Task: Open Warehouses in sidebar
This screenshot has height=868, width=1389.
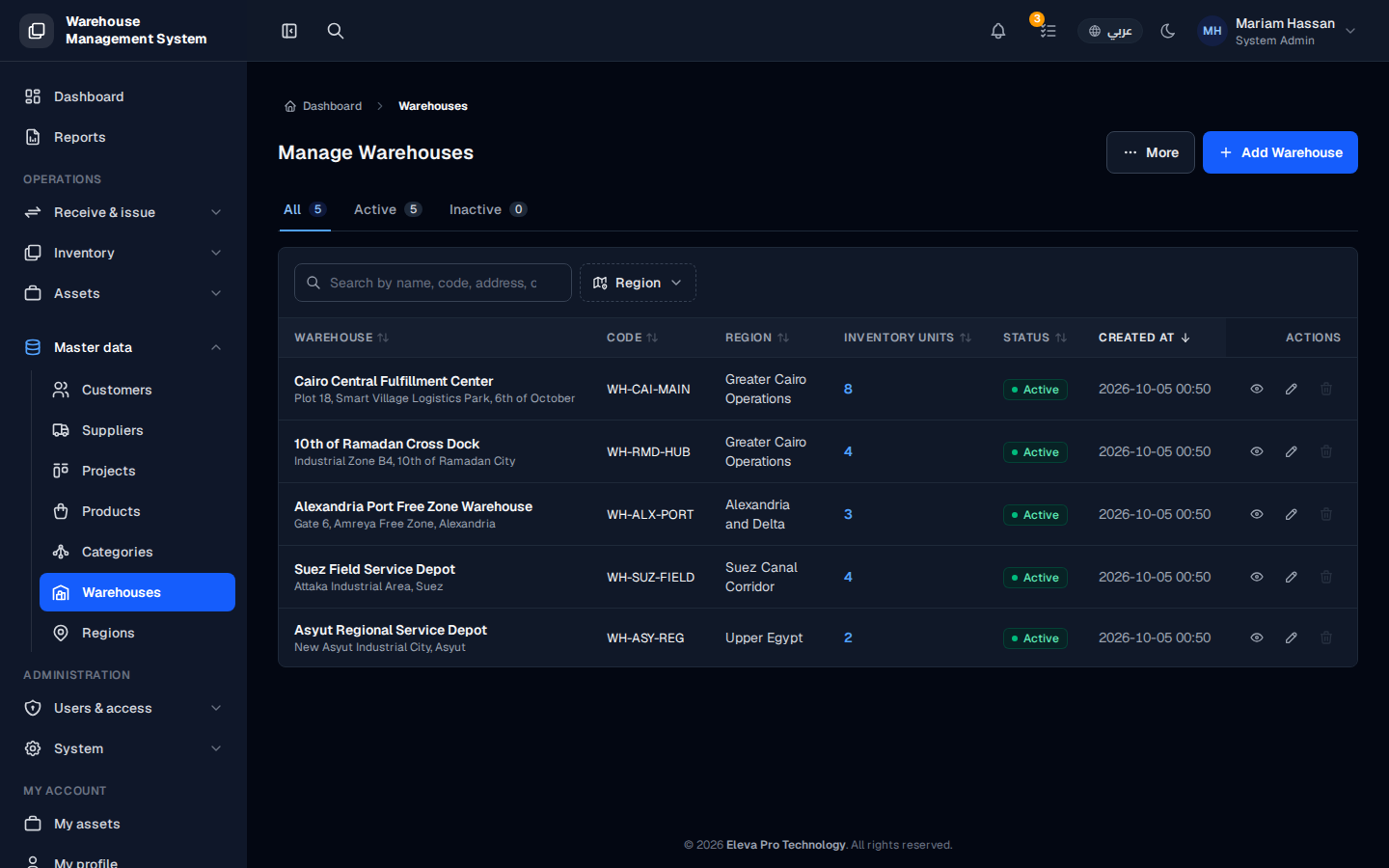Action: pyautogui.click(x=137, y=592)
